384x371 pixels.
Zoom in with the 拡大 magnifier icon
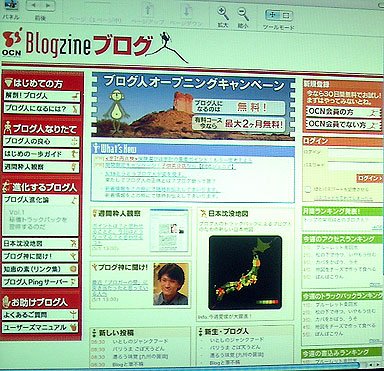click(223, 14)
